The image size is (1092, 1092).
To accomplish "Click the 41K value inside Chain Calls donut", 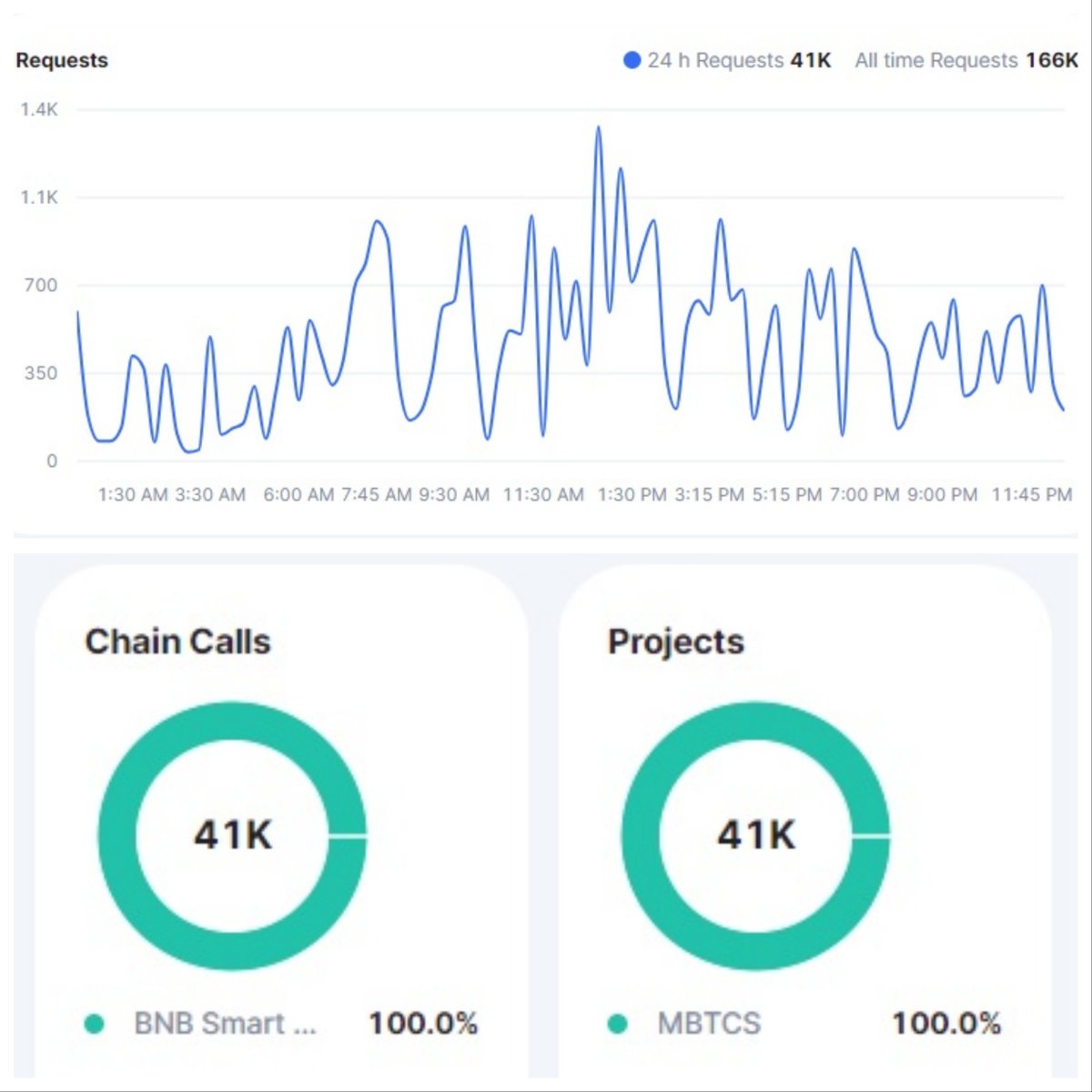I will pos(233,834).
